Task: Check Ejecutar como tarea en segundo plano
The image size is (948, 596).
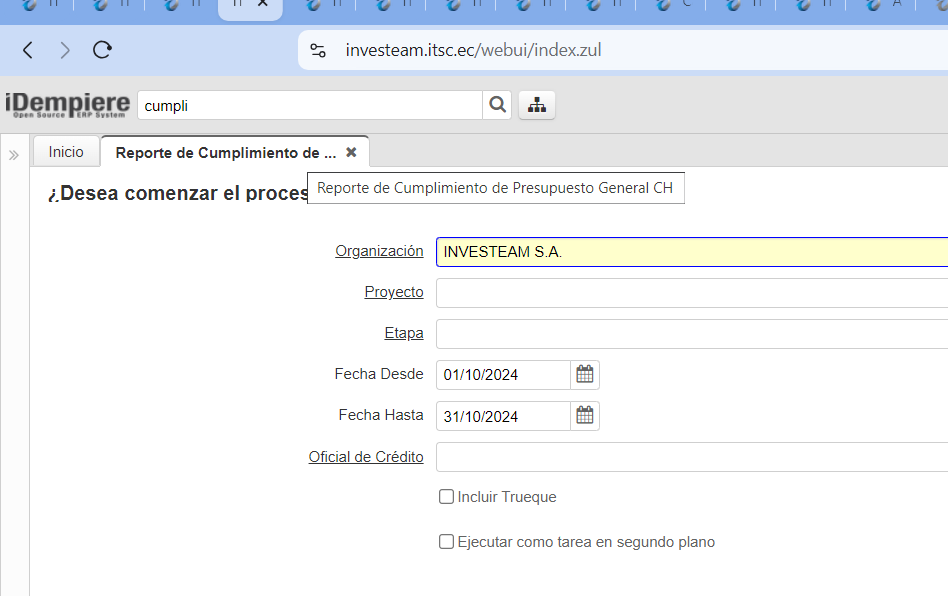Action: click(x=447, y=542)
